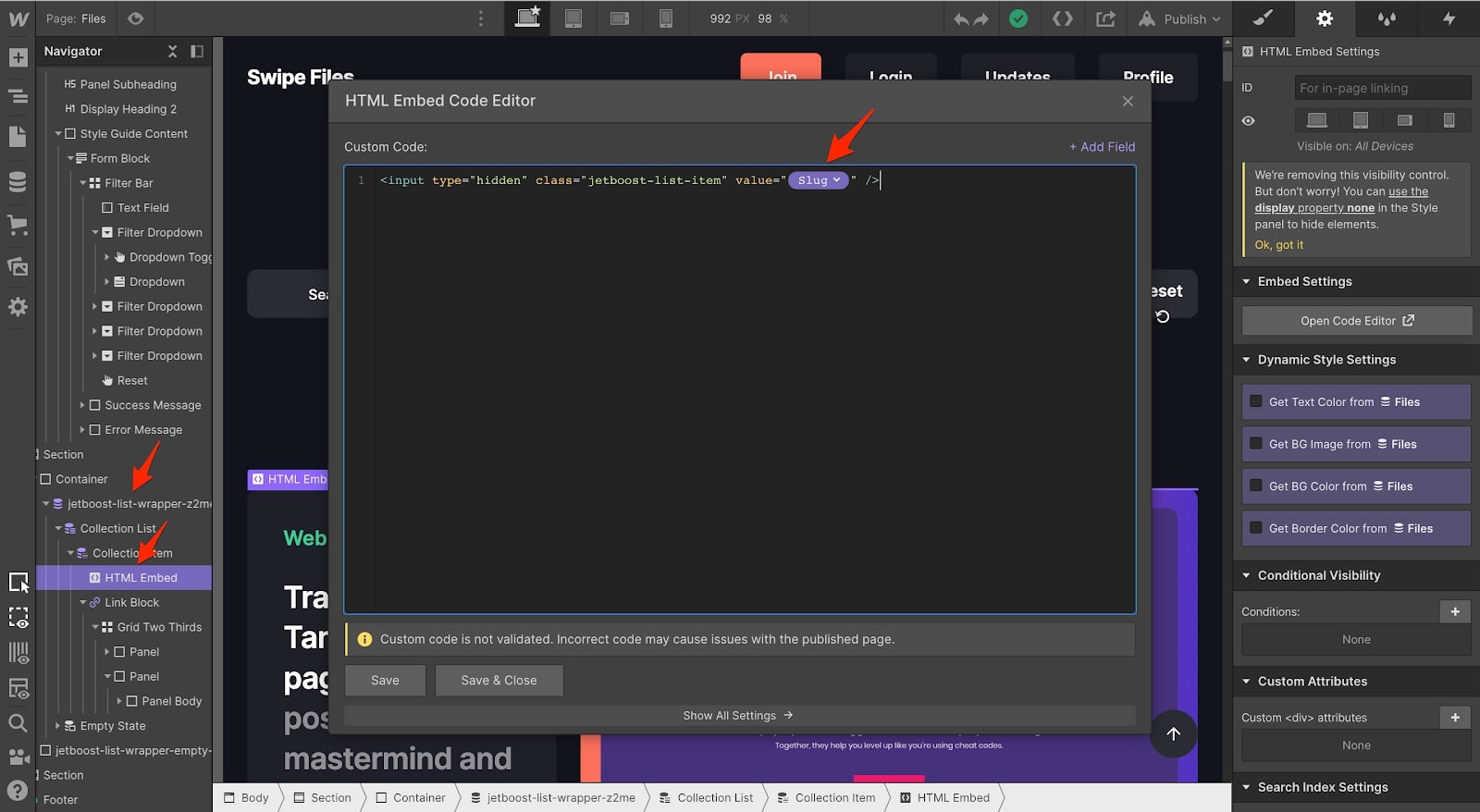Dismiss notice with Ok, got it

pyautogui.click(x=1278, y=245)
